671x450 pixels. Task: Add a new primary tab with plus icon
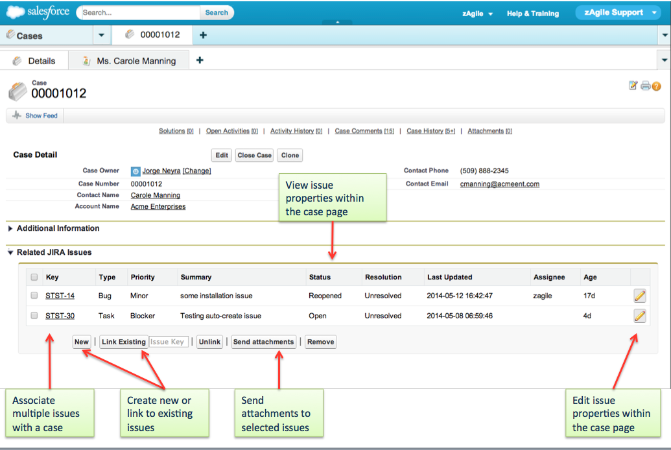click(x=203, y=35)
